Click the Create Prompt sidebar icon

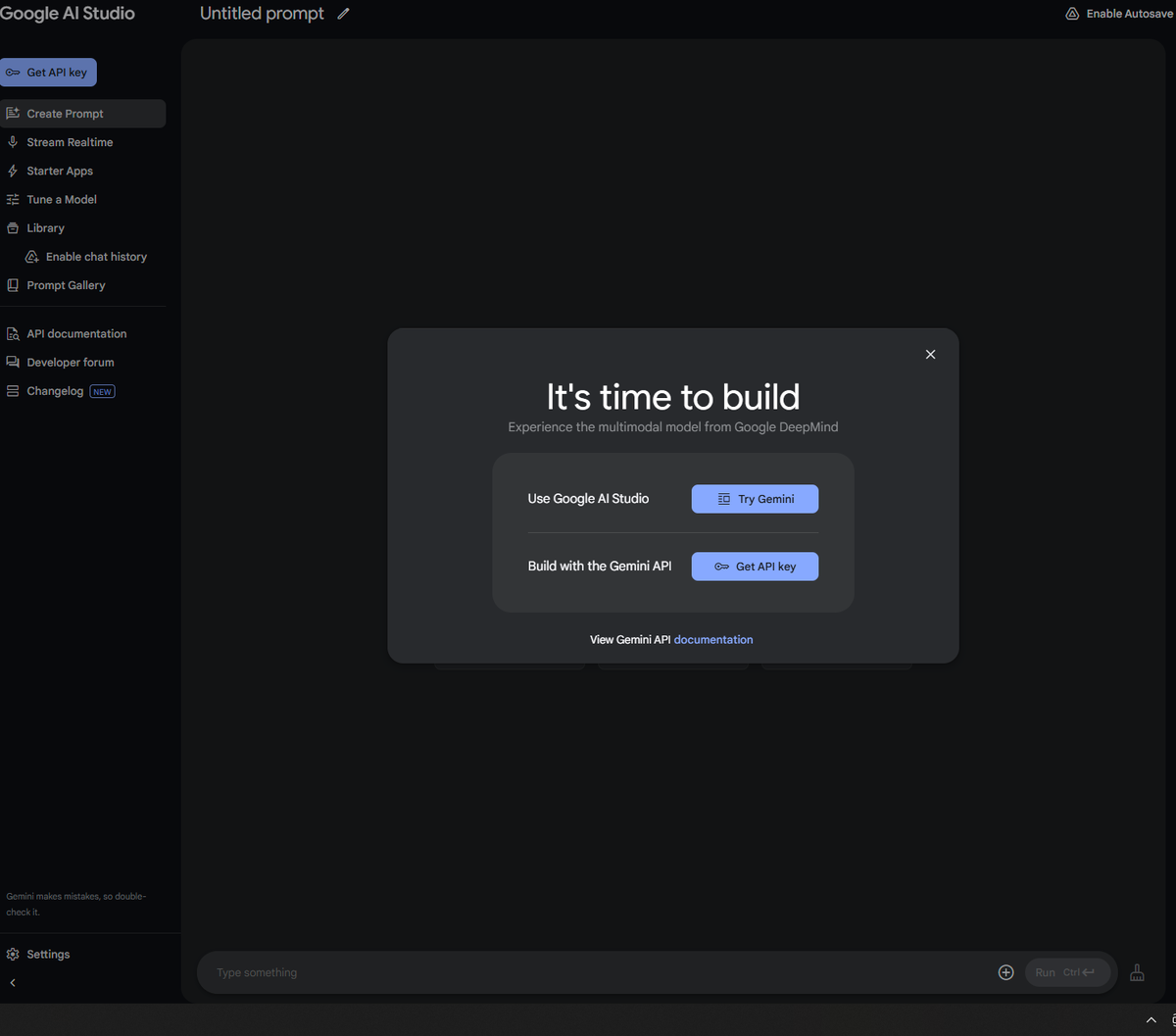click(13, 114)
